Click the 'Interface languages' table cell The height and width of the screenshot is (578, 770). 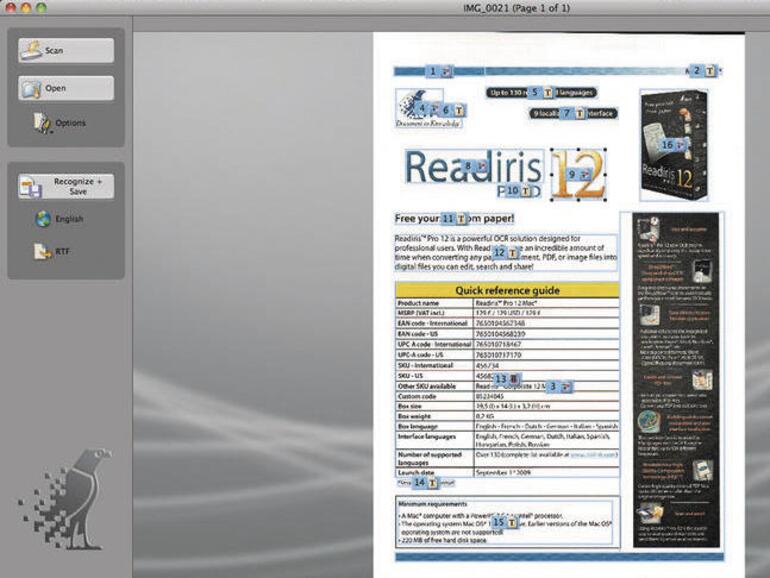tap(434, 440)
